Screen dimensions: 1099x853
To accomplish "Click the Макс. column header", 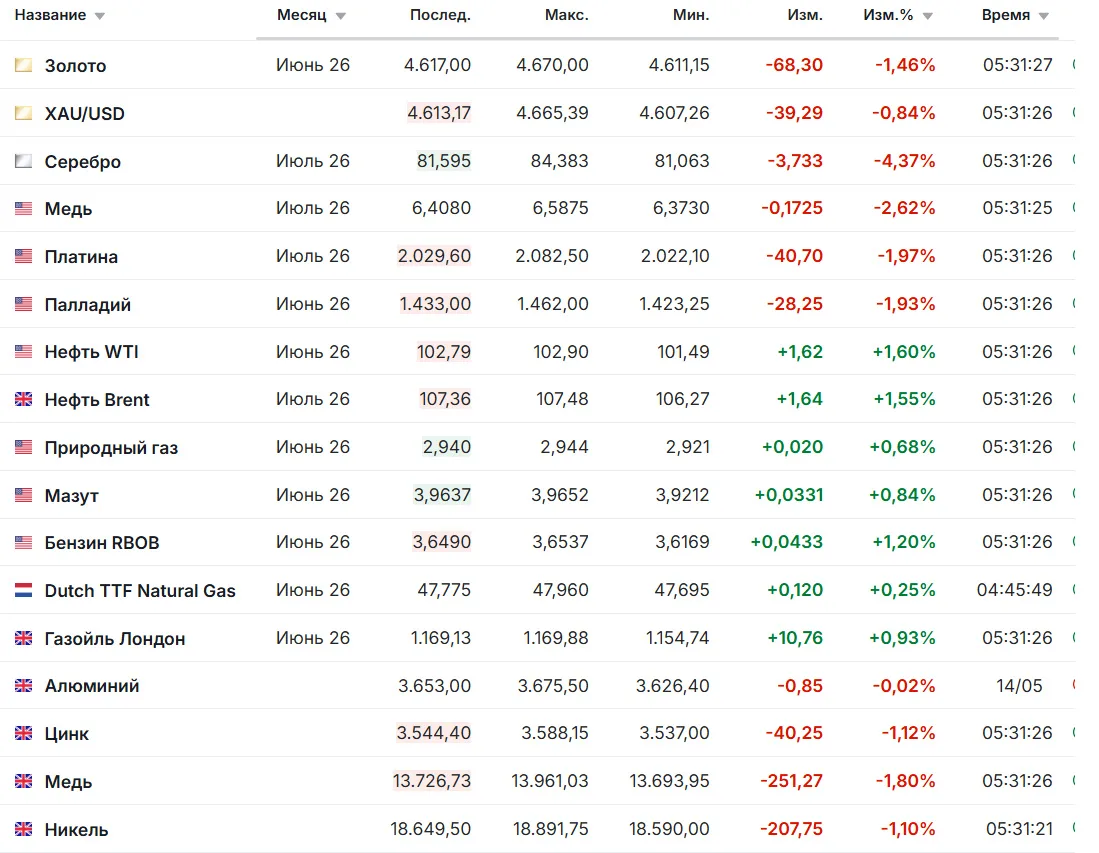I will 566,15.
